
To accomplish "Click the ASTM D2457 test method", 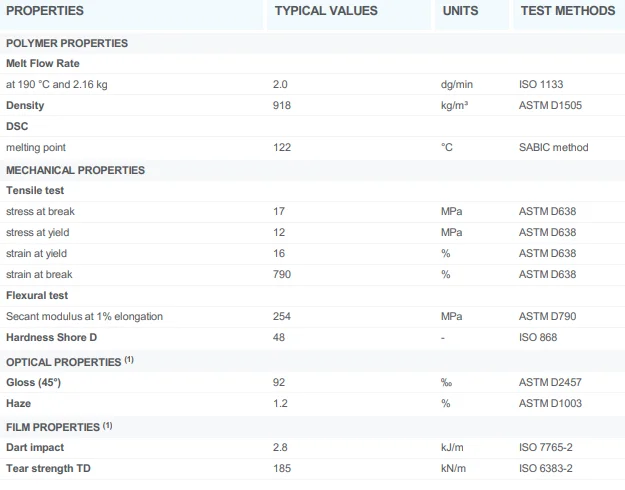I will 550,382.
